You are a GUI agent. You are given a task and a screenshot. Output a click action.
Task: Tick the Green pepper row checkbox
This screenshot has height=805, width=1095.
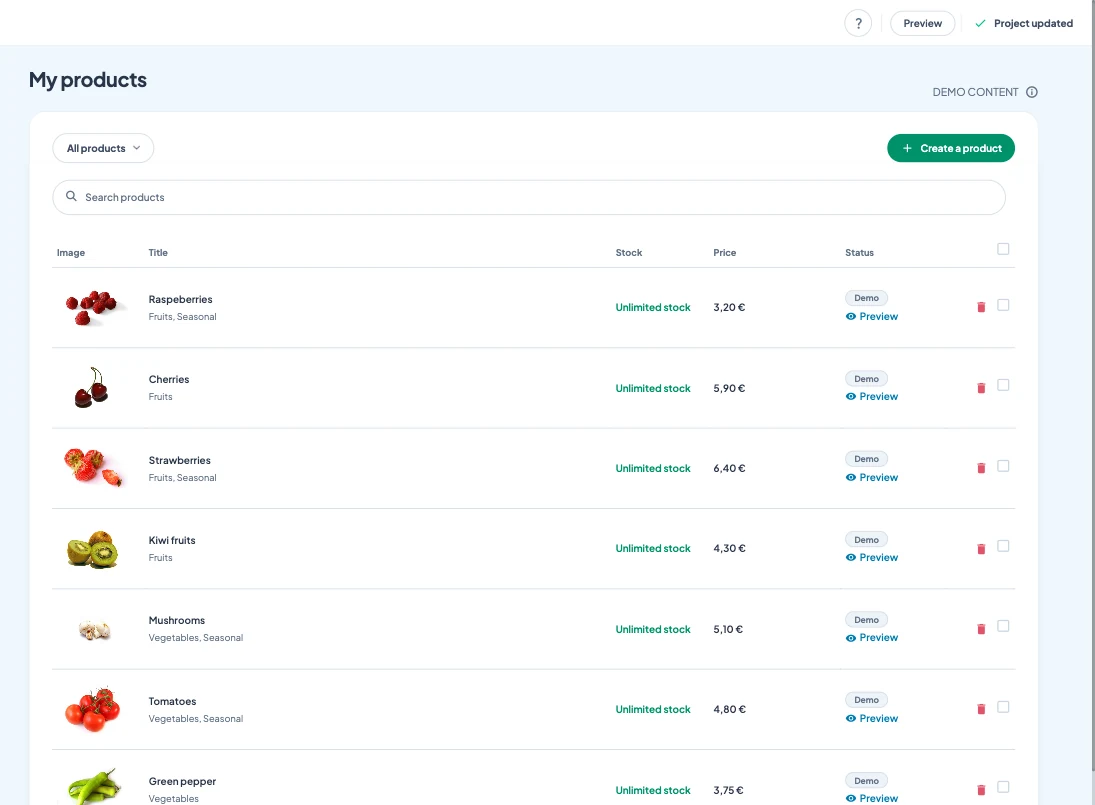coord(1003,787)
